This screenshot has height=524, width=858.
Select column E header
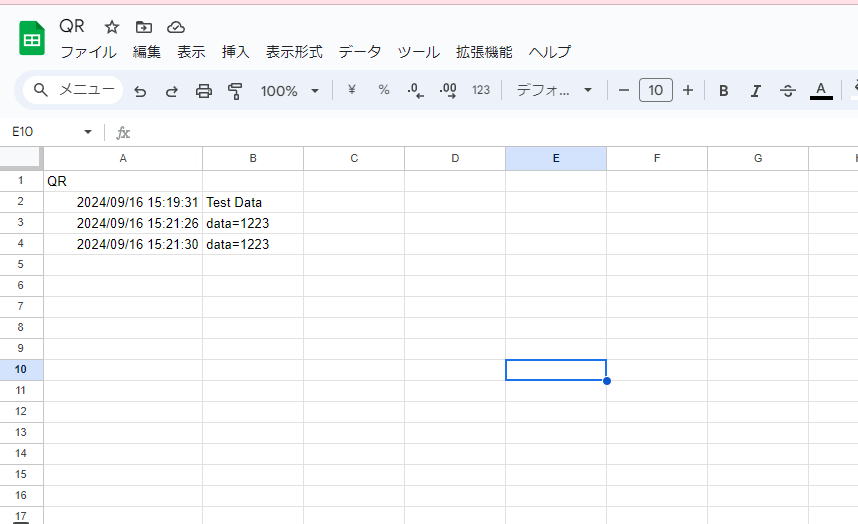click(556, 159)
